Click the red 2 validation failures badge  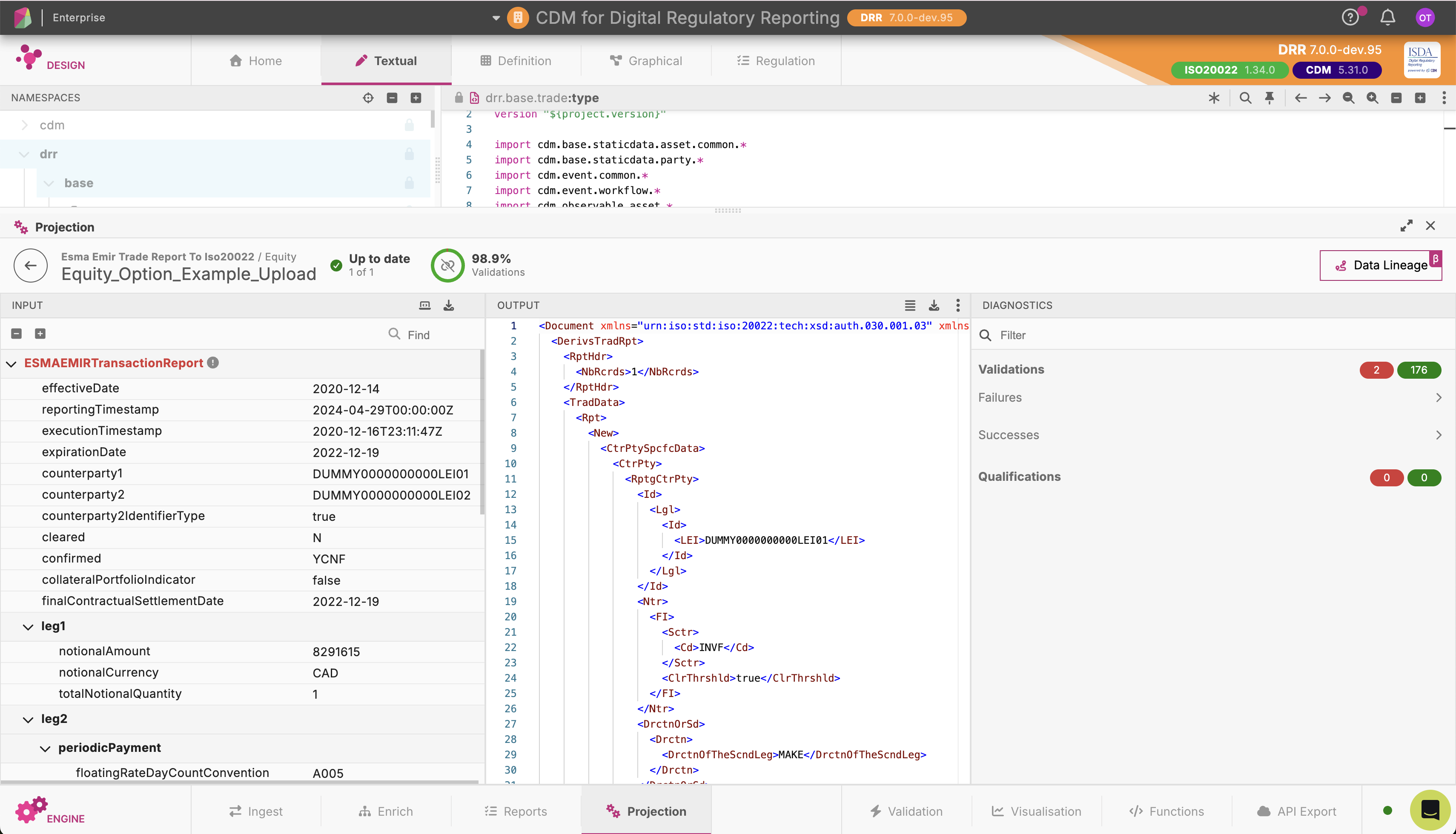coord(1376,370)
